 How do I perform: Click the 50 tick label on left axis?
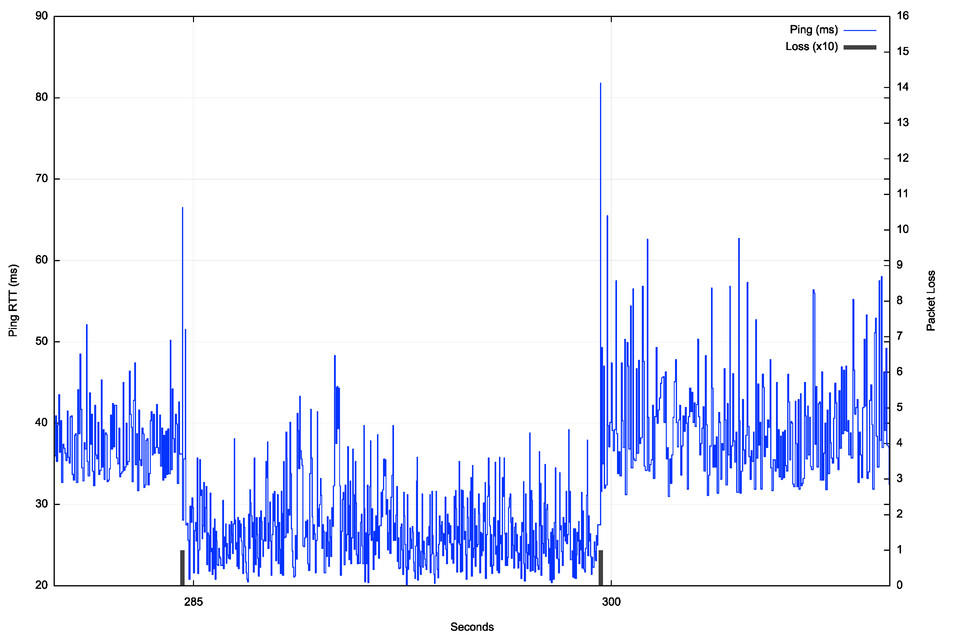point(40,341)
